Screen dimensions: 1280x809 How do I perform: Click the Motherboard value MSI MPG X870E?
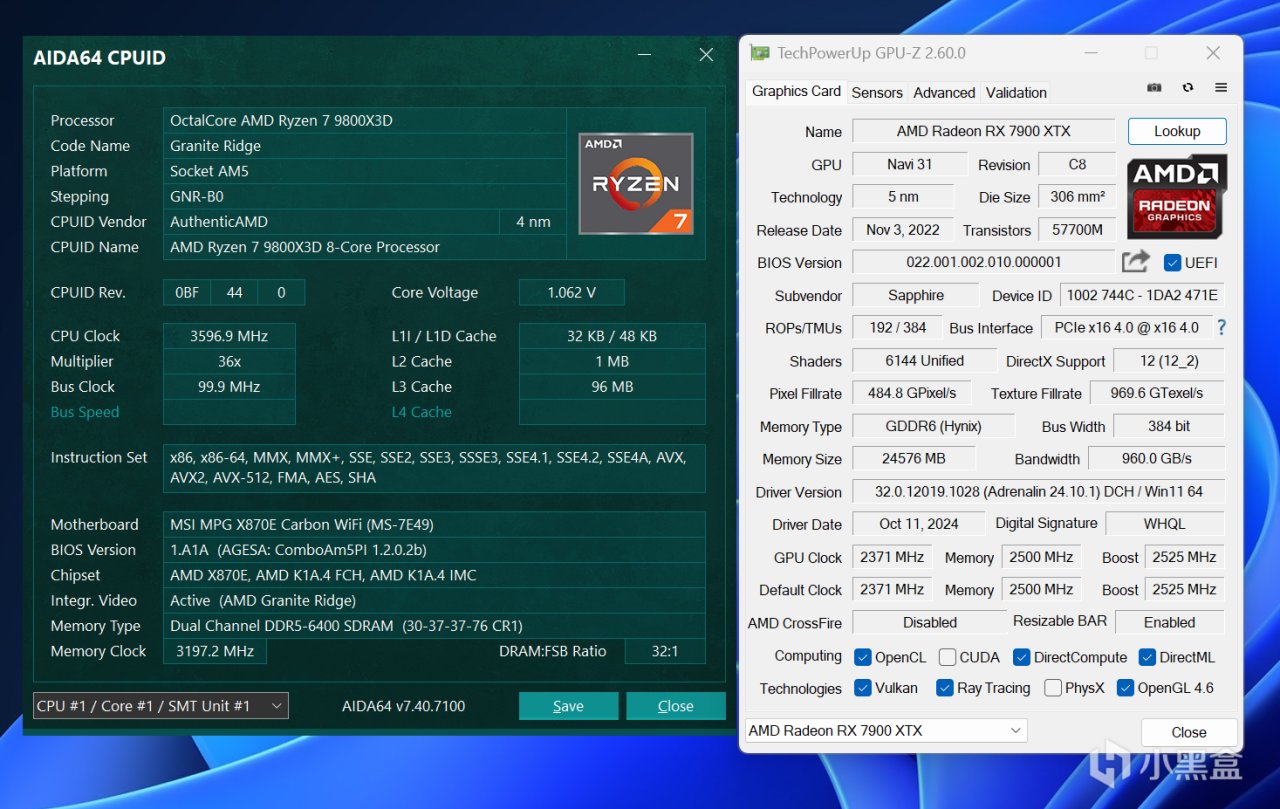[434, 525]
